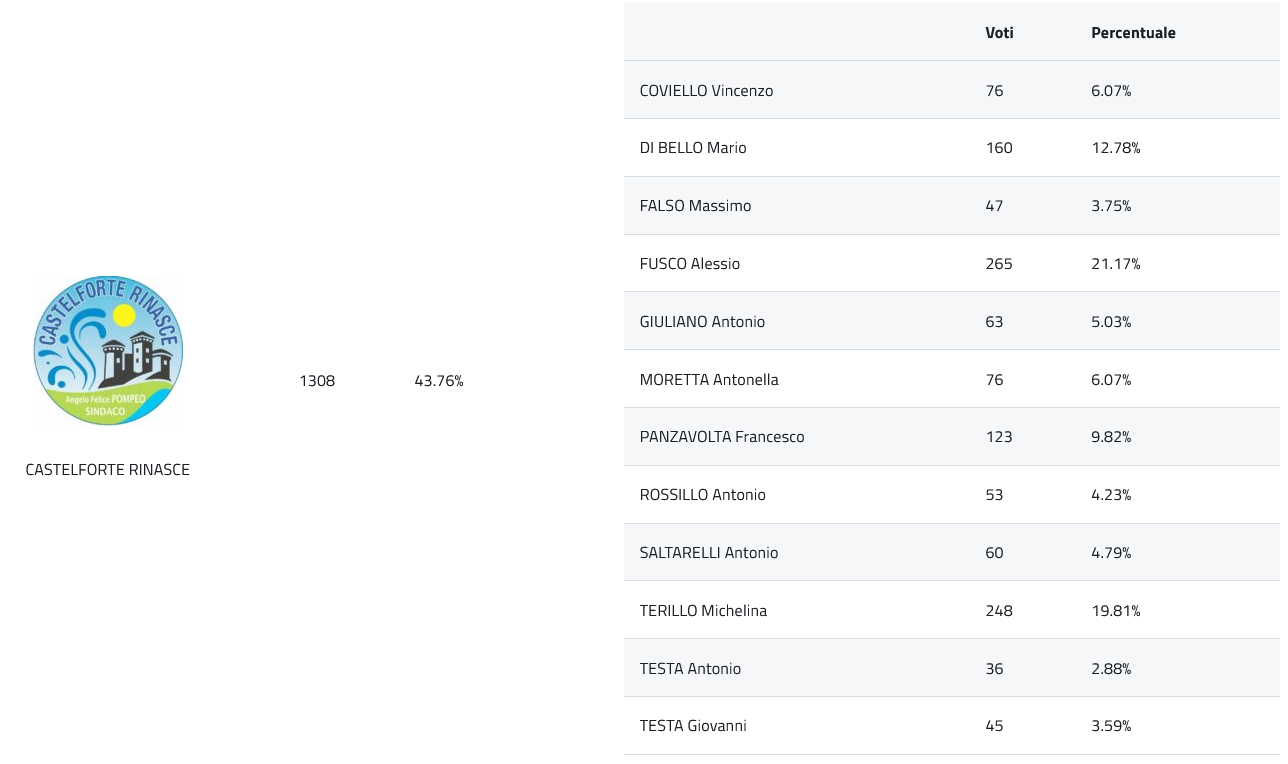This screenshot has width=1288, height=764.
Task: Click PANZAVOLTA Francesco candidate row
Action: 952,437
